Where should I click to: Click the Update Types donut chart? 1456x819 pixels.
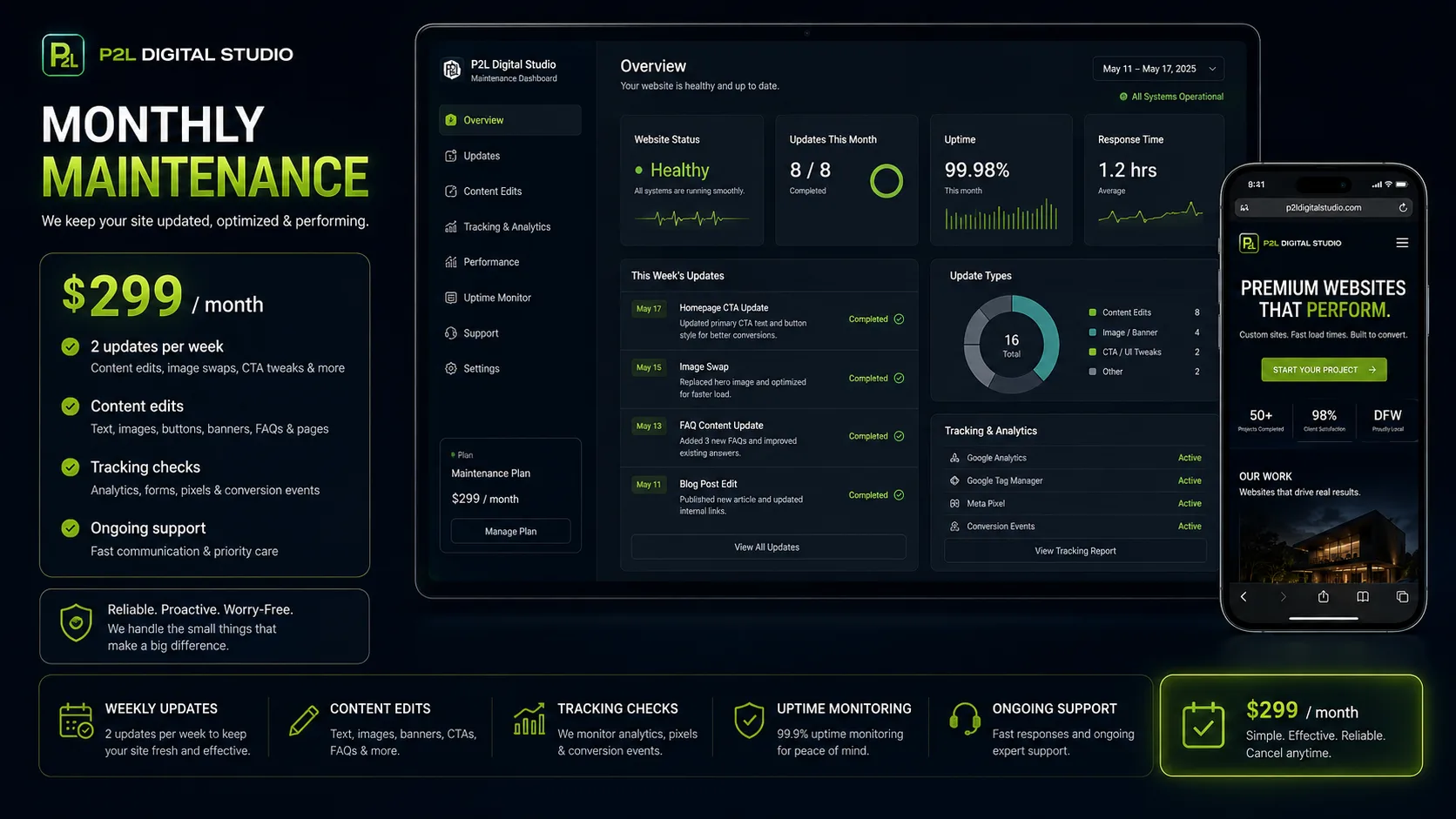(x=1011, y=344)
